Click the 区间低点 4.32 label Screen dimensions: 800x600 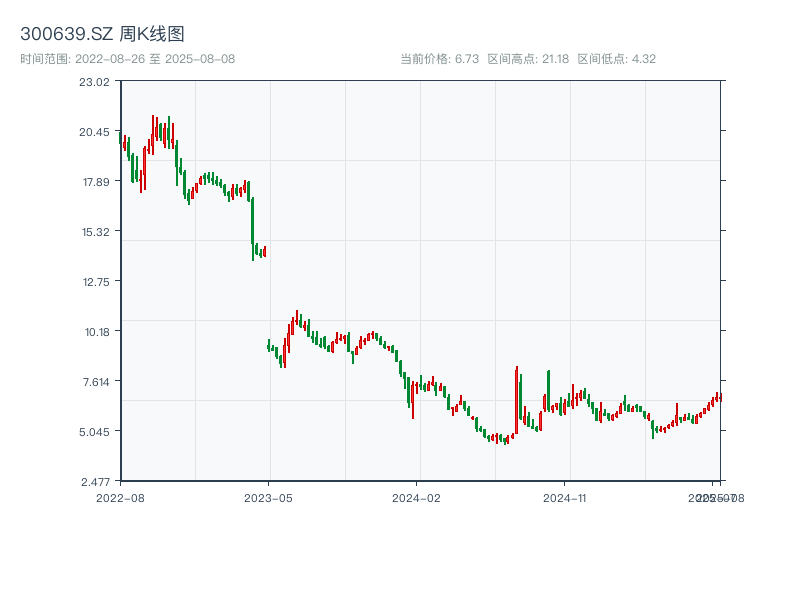(616, 59)
